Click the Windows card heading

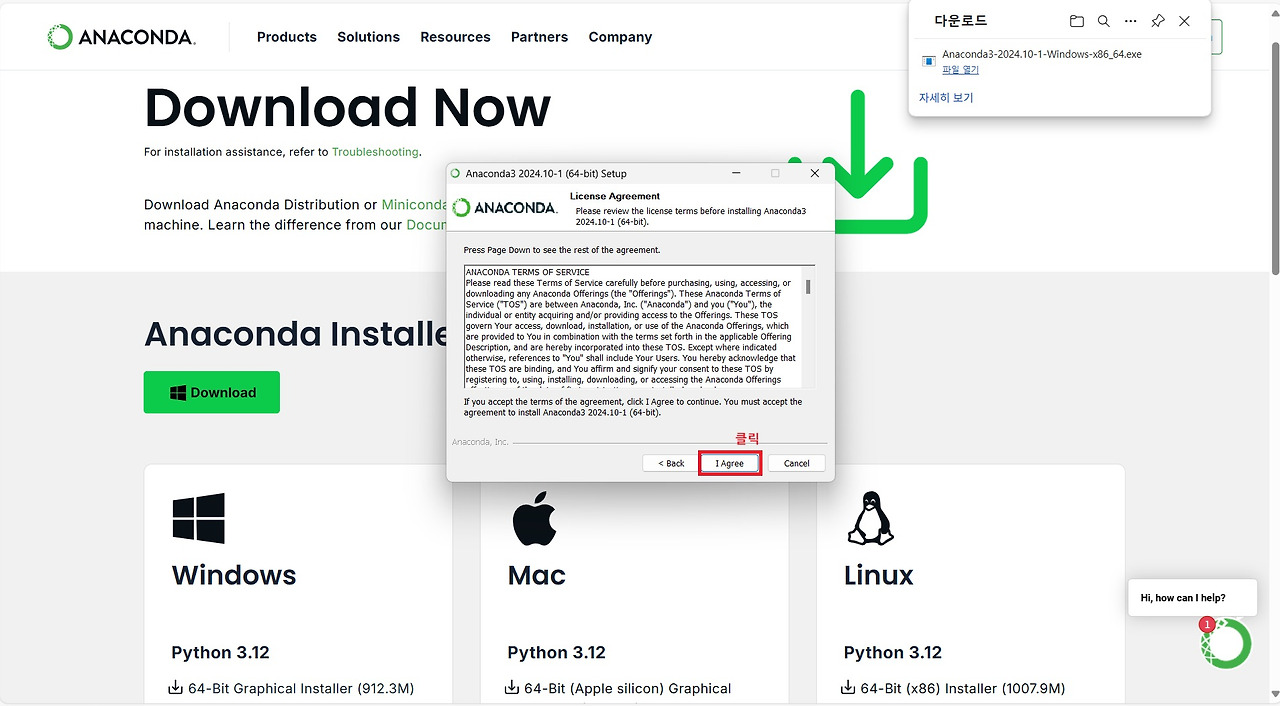[x=234, y=575]
